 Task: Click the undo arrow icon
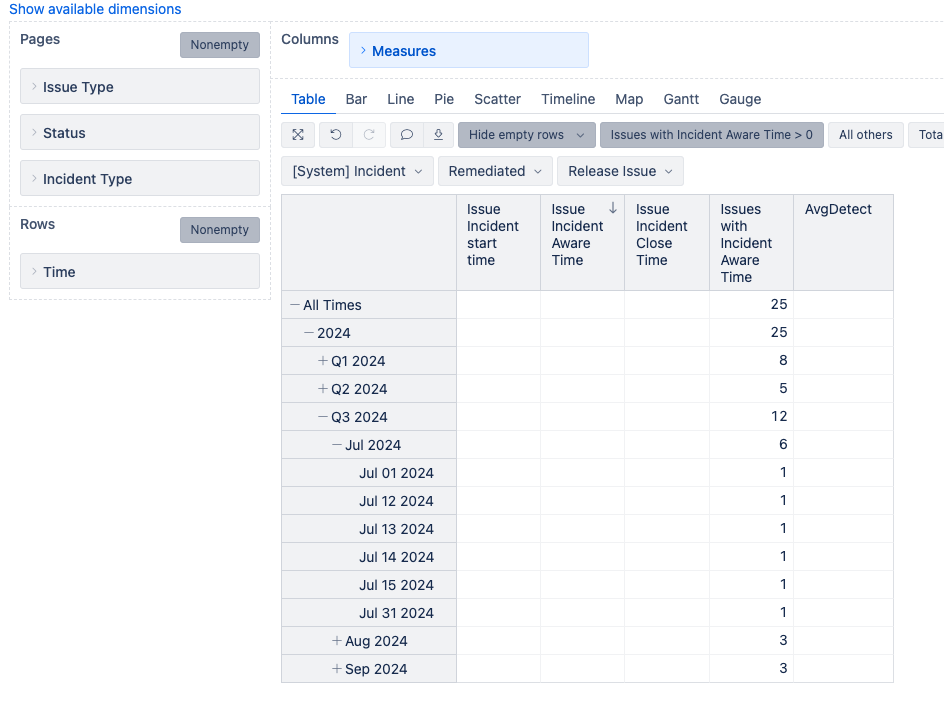336,135
